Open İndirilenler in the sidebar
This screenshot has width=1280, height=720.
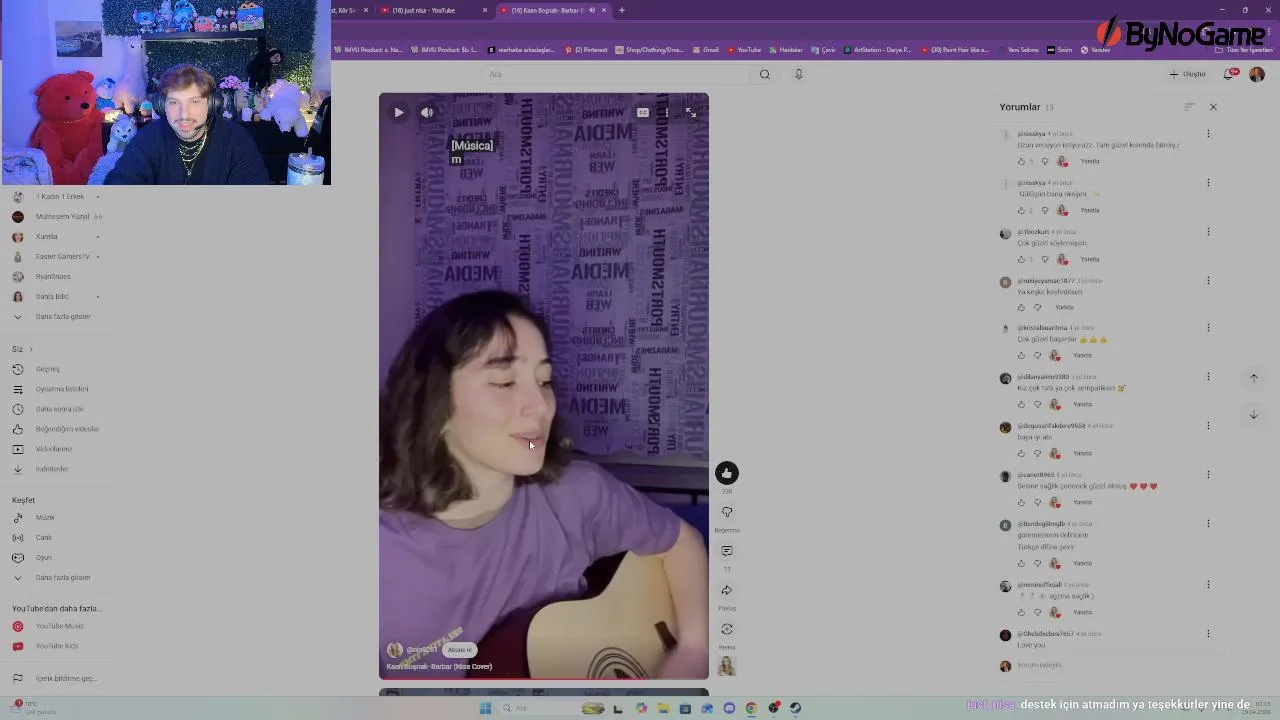[x=52, y=469]
